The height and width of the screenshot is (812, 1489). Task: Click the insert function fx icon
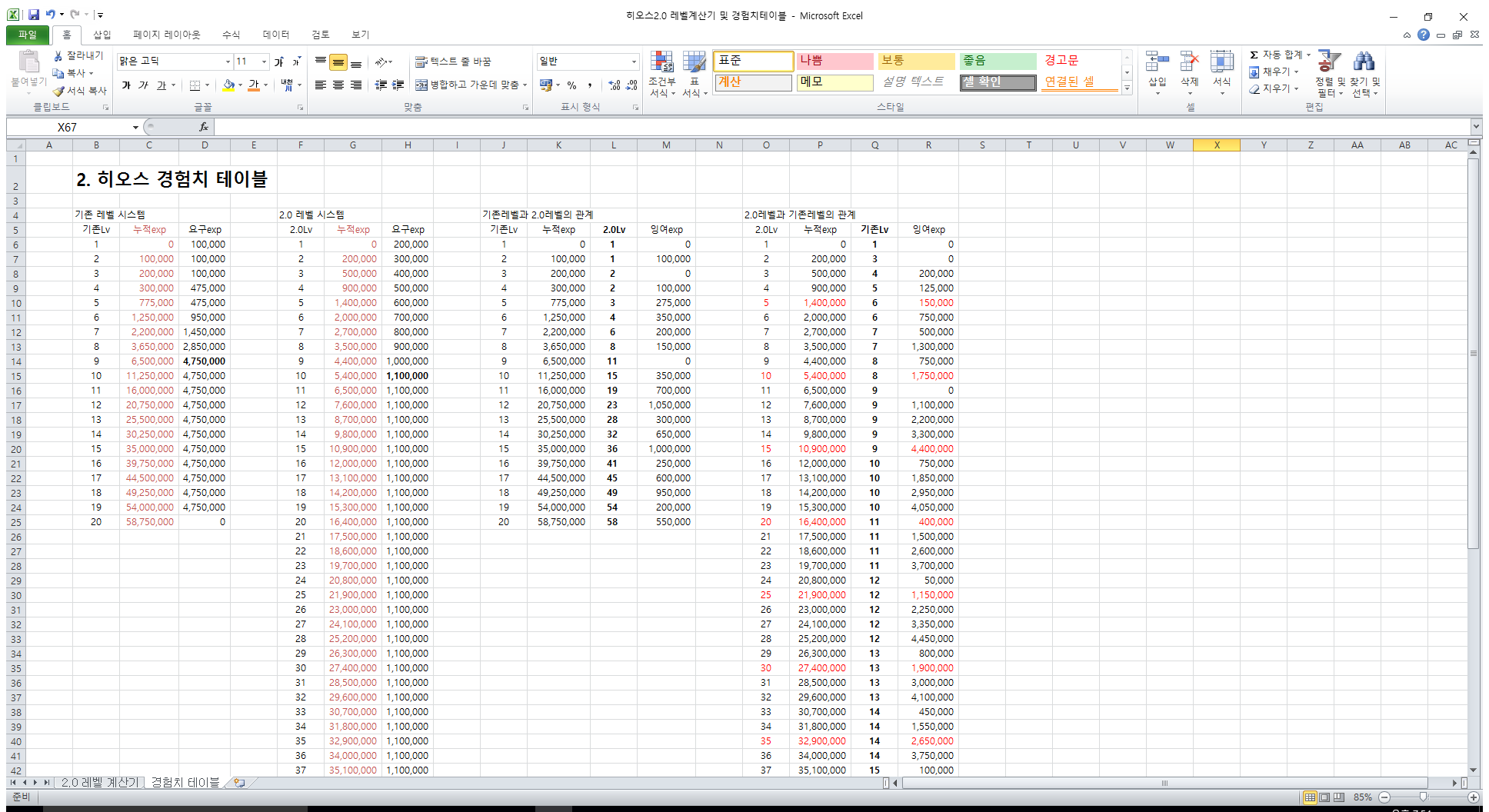coord(203,127)
